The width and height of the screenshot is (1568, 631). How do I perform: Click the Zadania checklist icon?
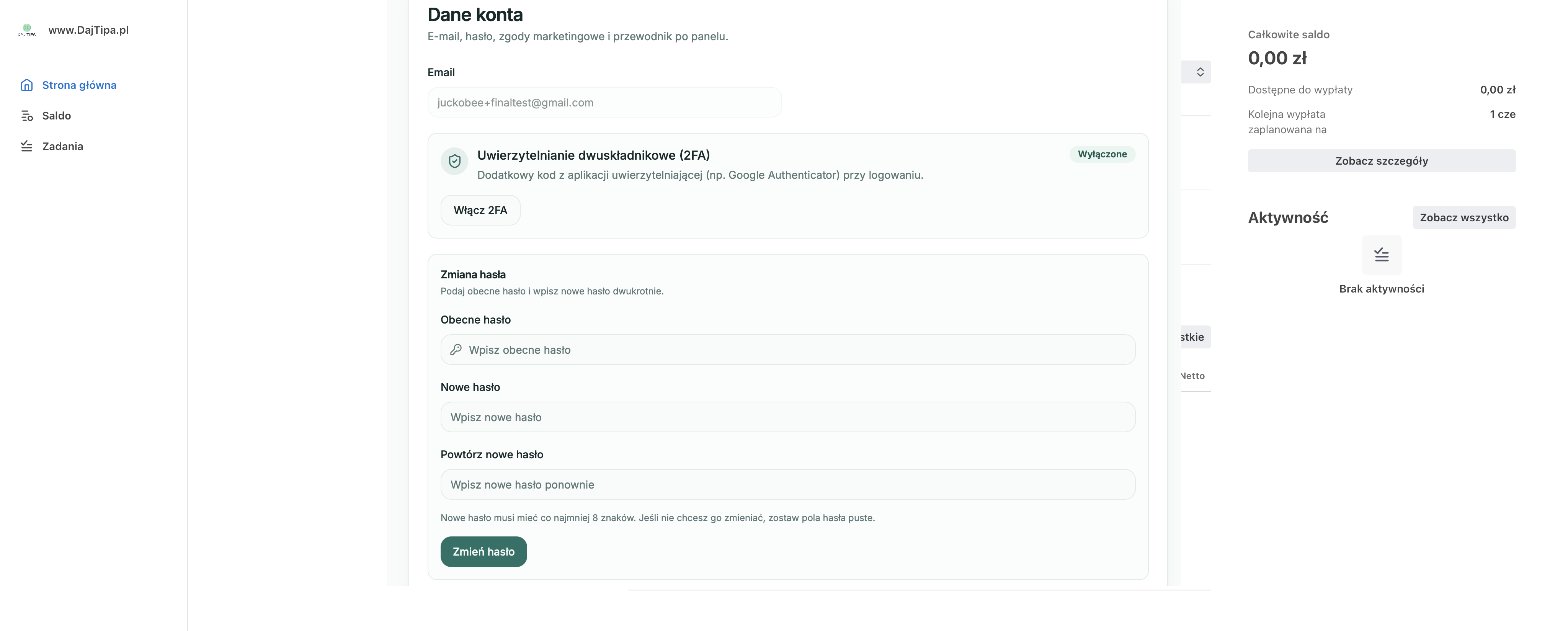pos(27,146)
